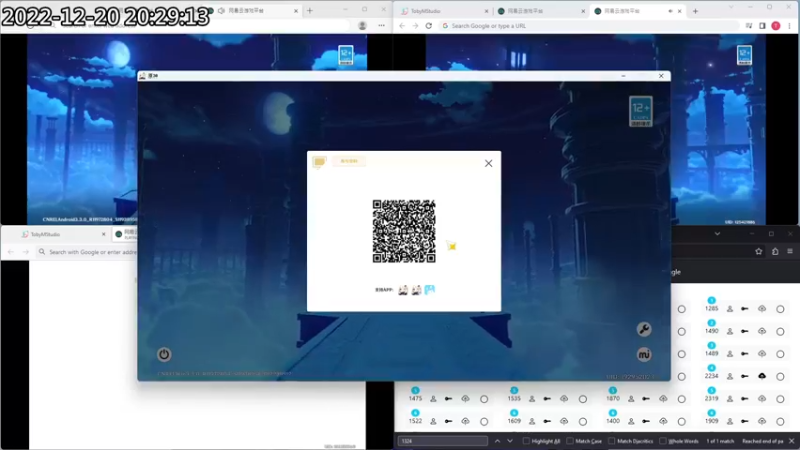Image resolution: width=800 pixels, height=450 pixels.
Task: Click the user icon in row 1490
Action: [x=730, y=331]
